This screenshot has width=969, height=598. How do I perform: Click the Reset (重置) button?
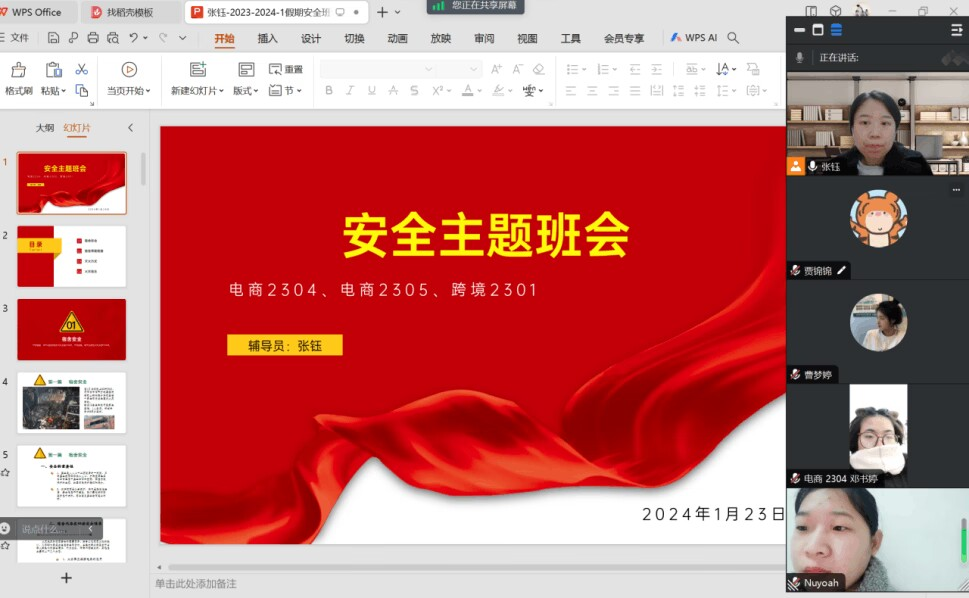[286, 69]
